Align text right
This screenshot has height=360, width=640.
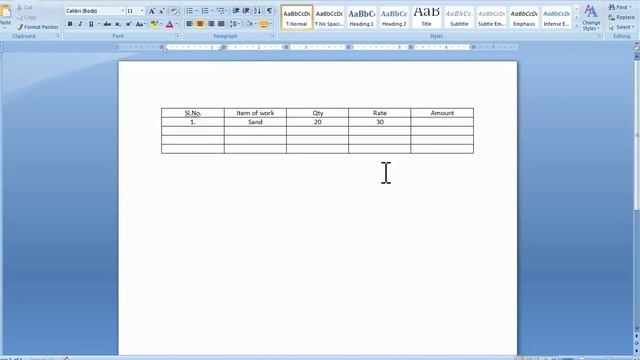point(211,24)
